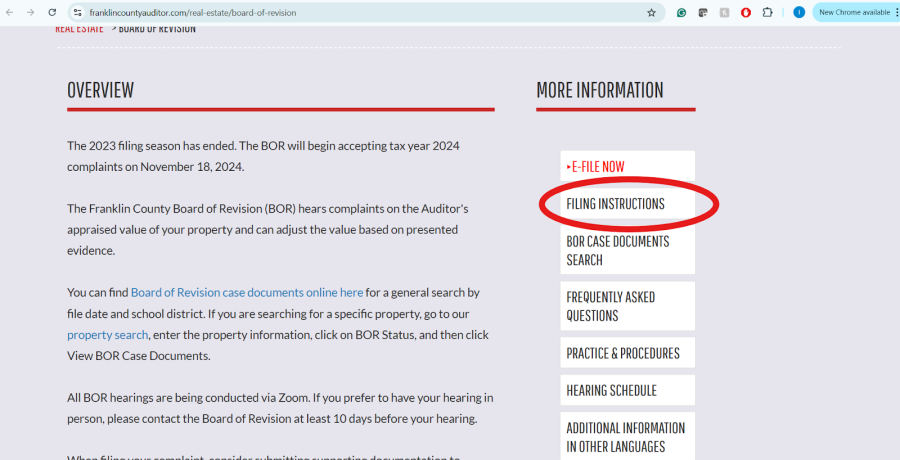Click the red stop-hand blocker extension icon
The image size is (900, 460).
point(745,13)
